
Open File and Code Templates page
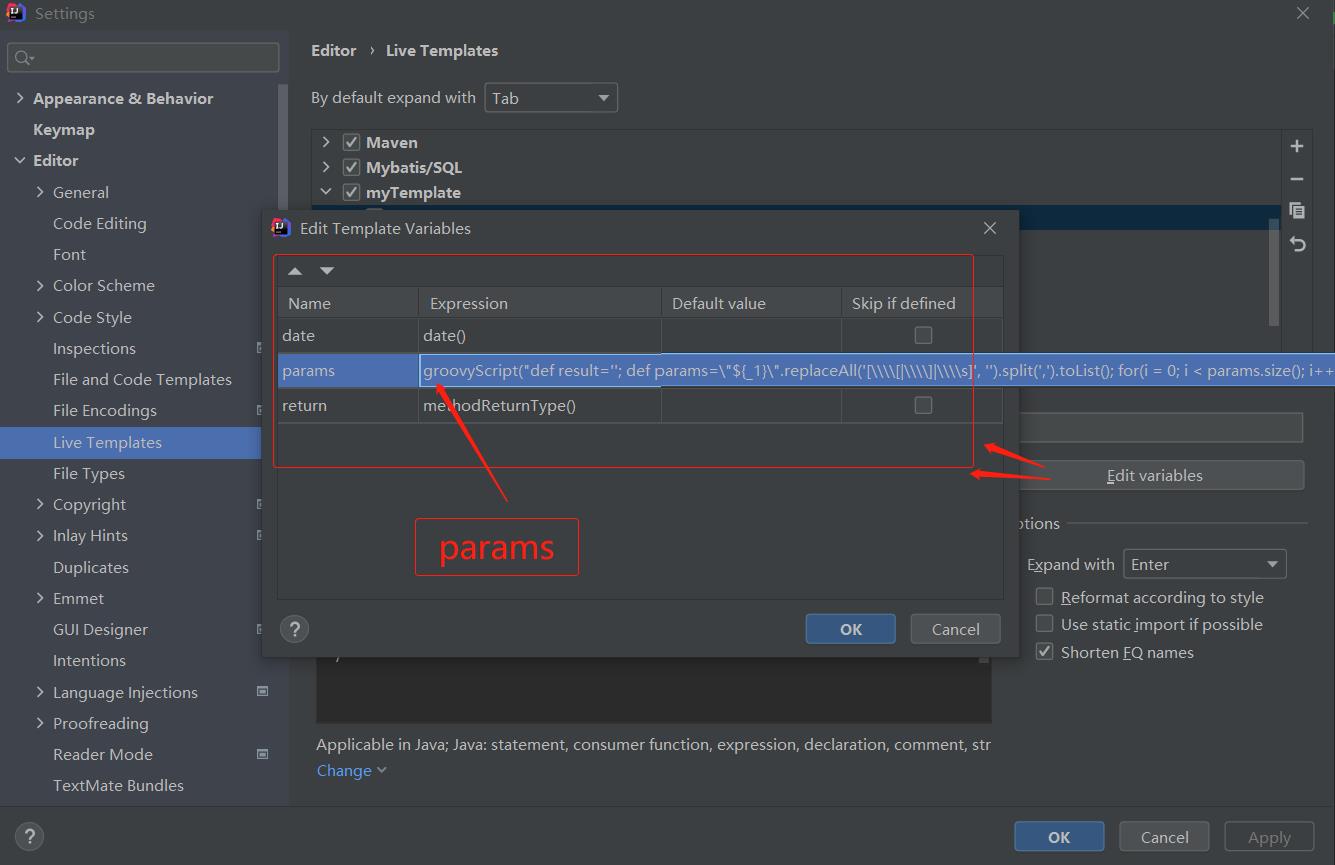(142, 379)
